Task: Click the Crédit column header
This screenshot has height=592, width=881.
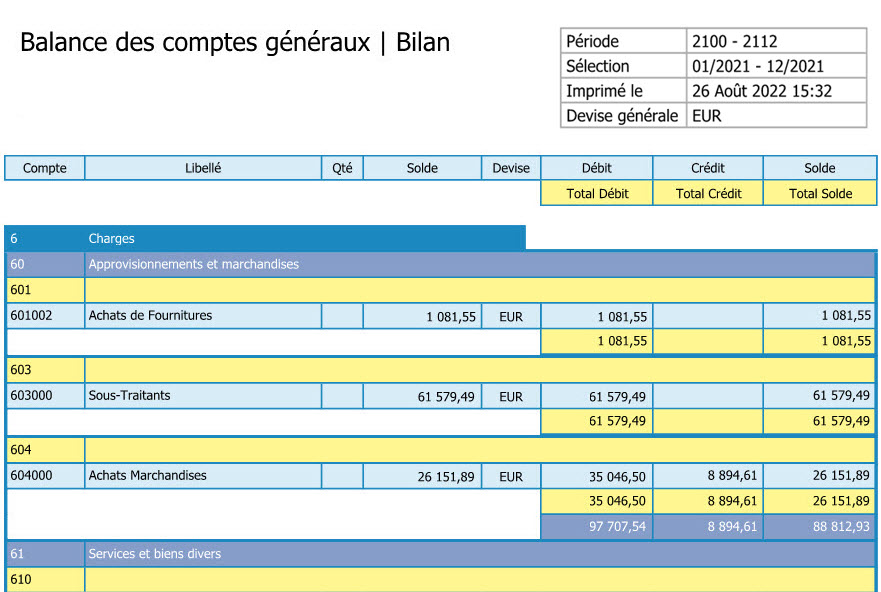Action: point(707,168)
